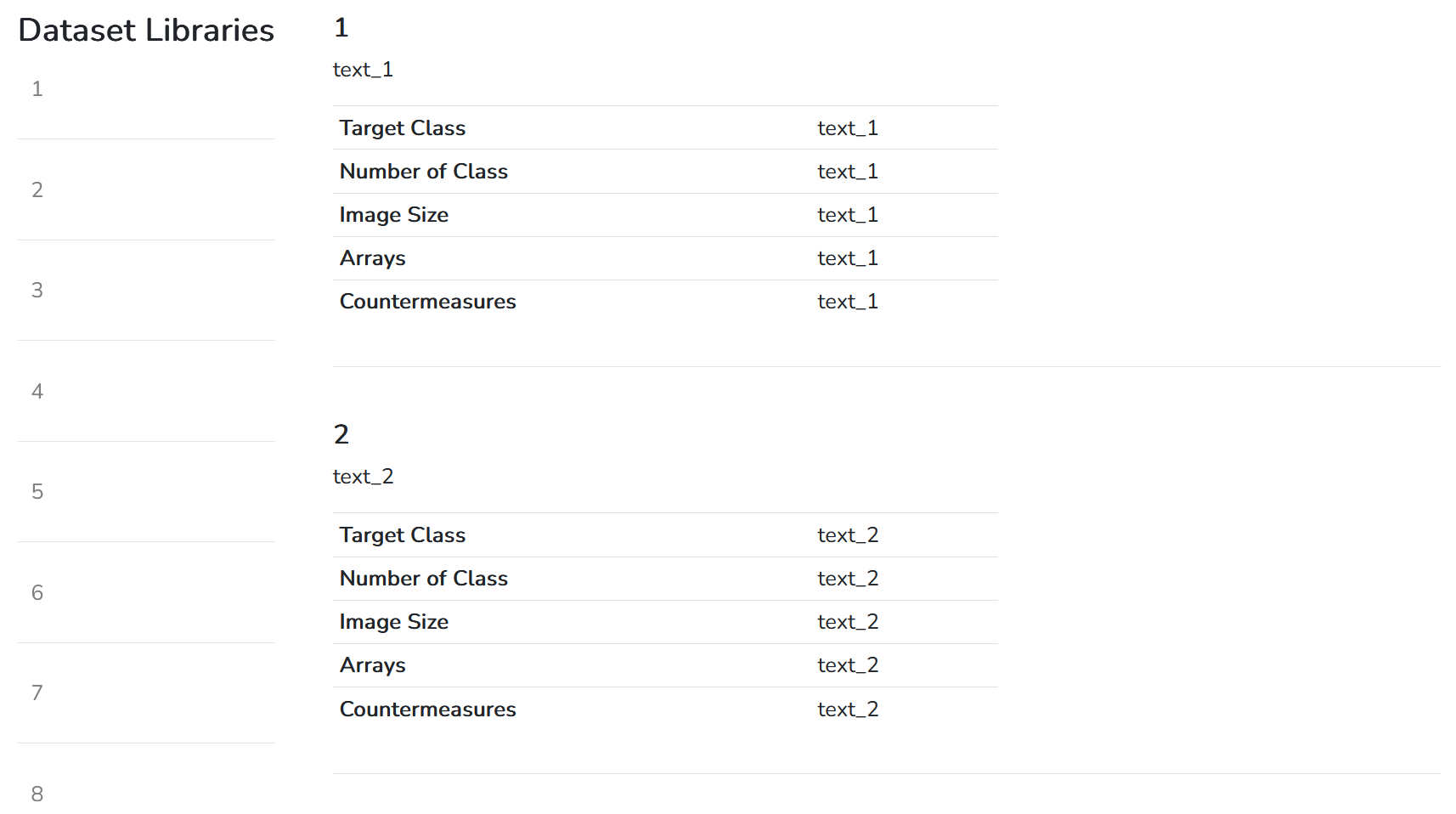
Task: Click the text_1 subtitle under dataset 1
Action: click(x=363, y=69)
